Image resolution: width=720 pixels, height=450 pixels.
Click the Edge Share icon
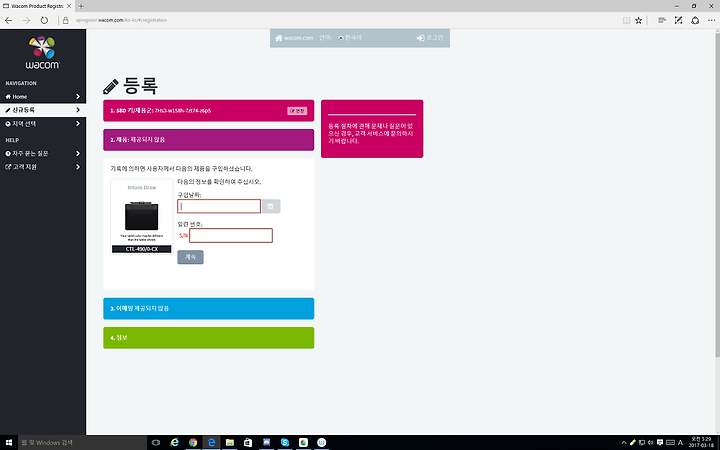click(695, 20)
